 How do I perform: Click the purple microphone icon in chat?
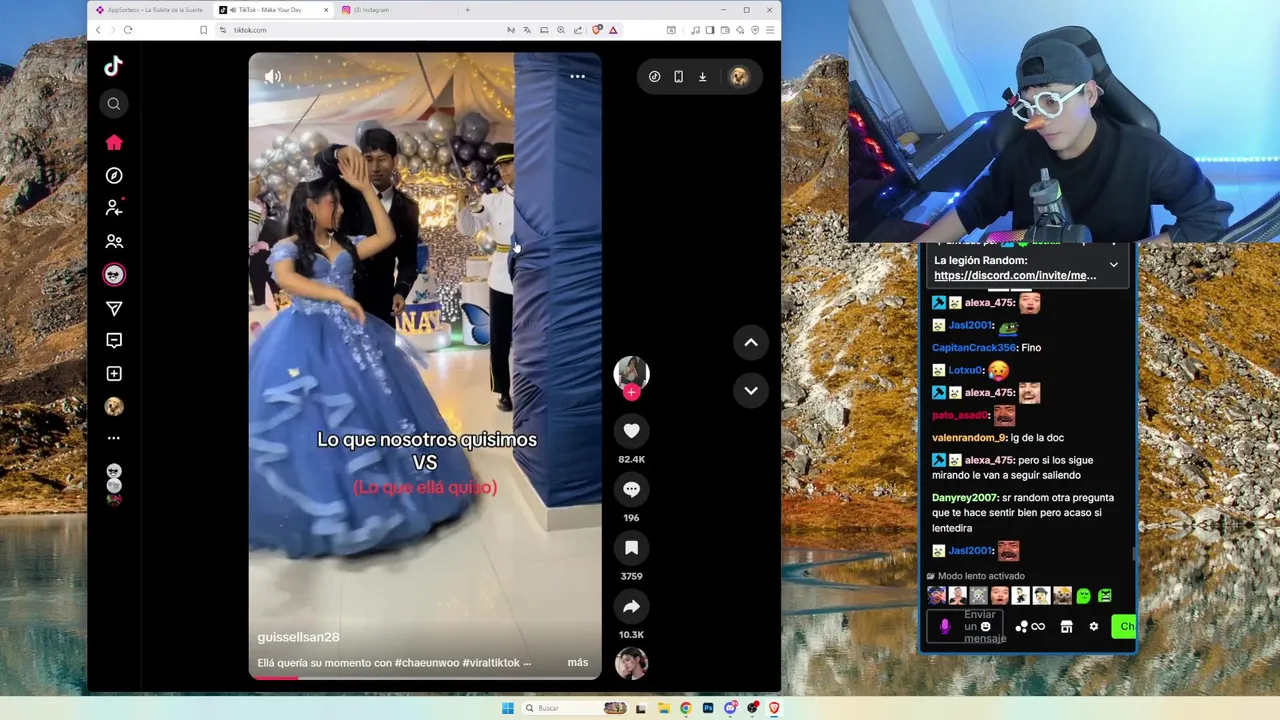click(945, 627)
